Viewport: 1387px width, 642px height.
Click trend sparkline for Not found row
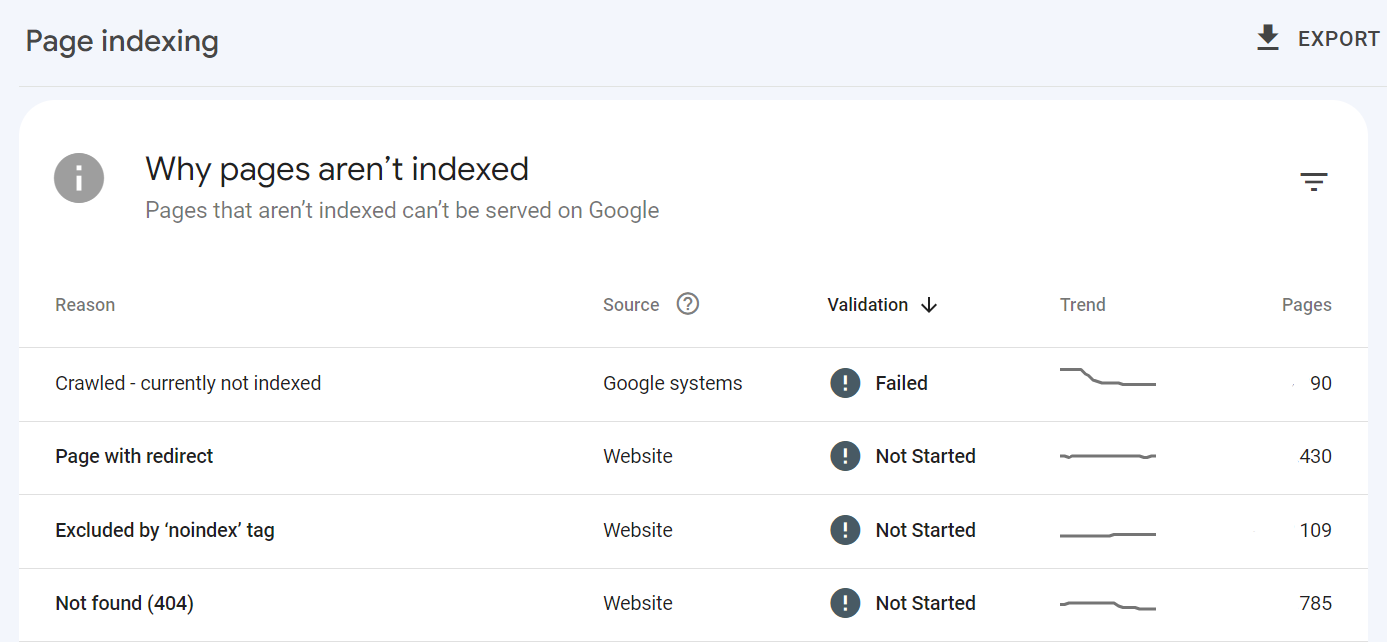[1107, 605]
